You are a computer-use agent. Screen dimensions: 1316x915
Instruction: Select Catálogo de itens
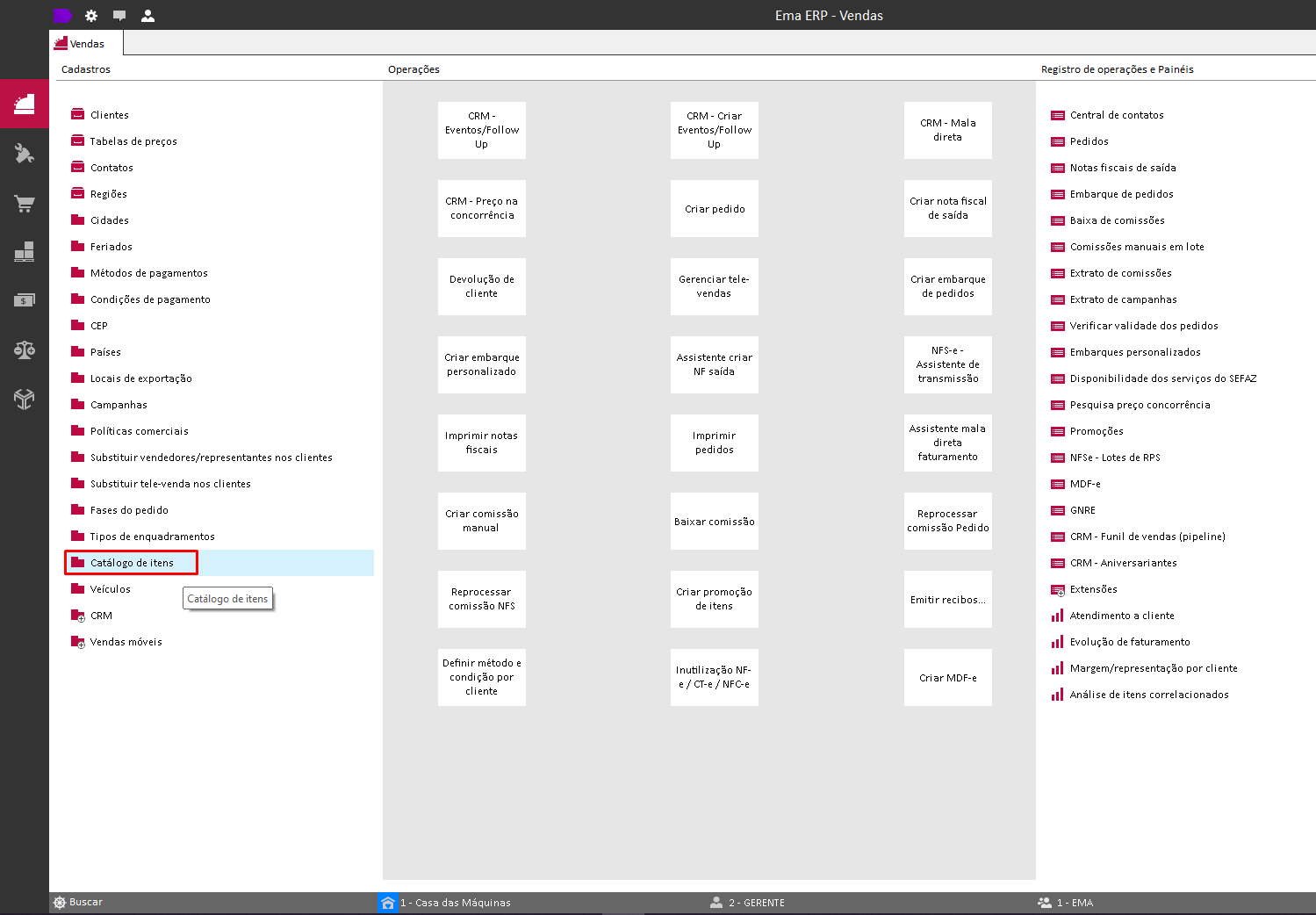pyautogui.click(x=132, y=563)
